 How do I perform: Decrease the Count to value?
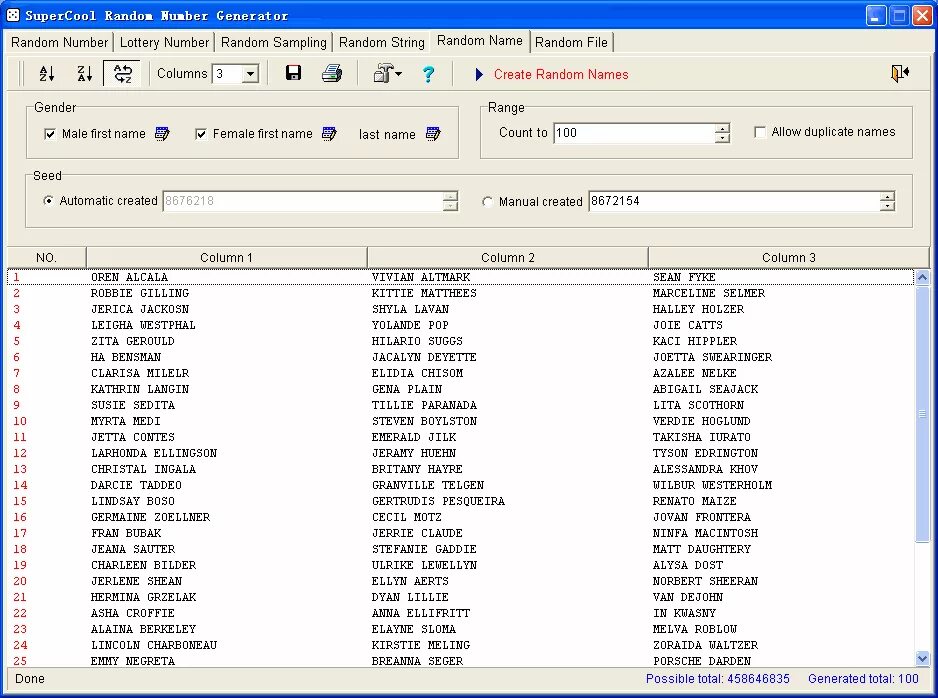tap(722, 138)
